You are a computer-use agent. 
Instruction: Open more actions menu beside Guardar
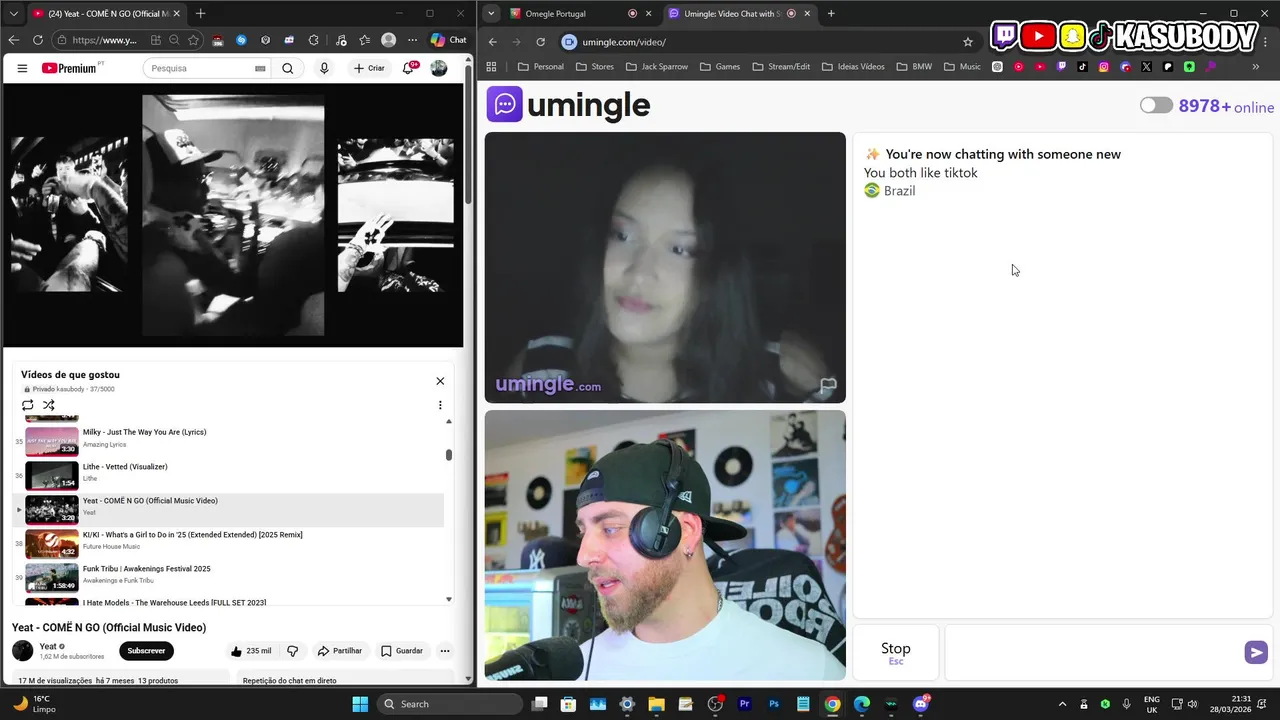point(445,651)
